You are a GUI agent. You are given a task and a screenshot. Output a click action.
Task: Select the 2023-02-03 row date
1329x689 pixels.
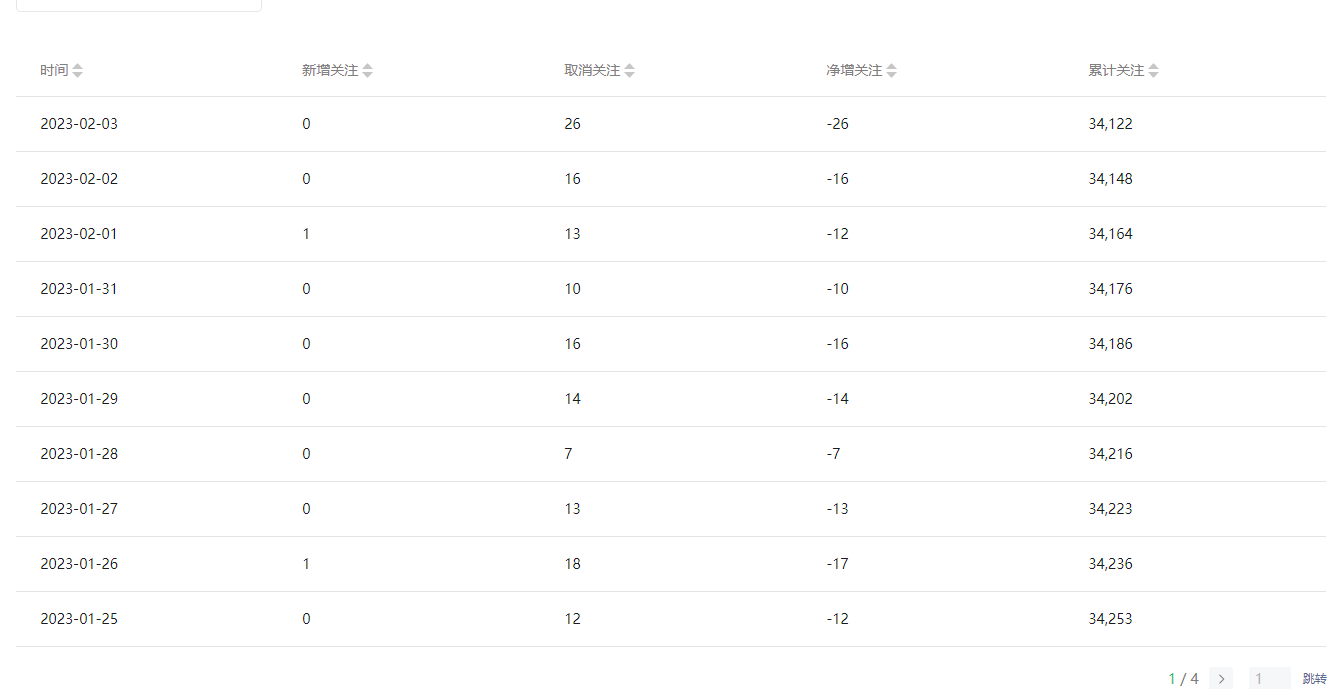[79, 124]
